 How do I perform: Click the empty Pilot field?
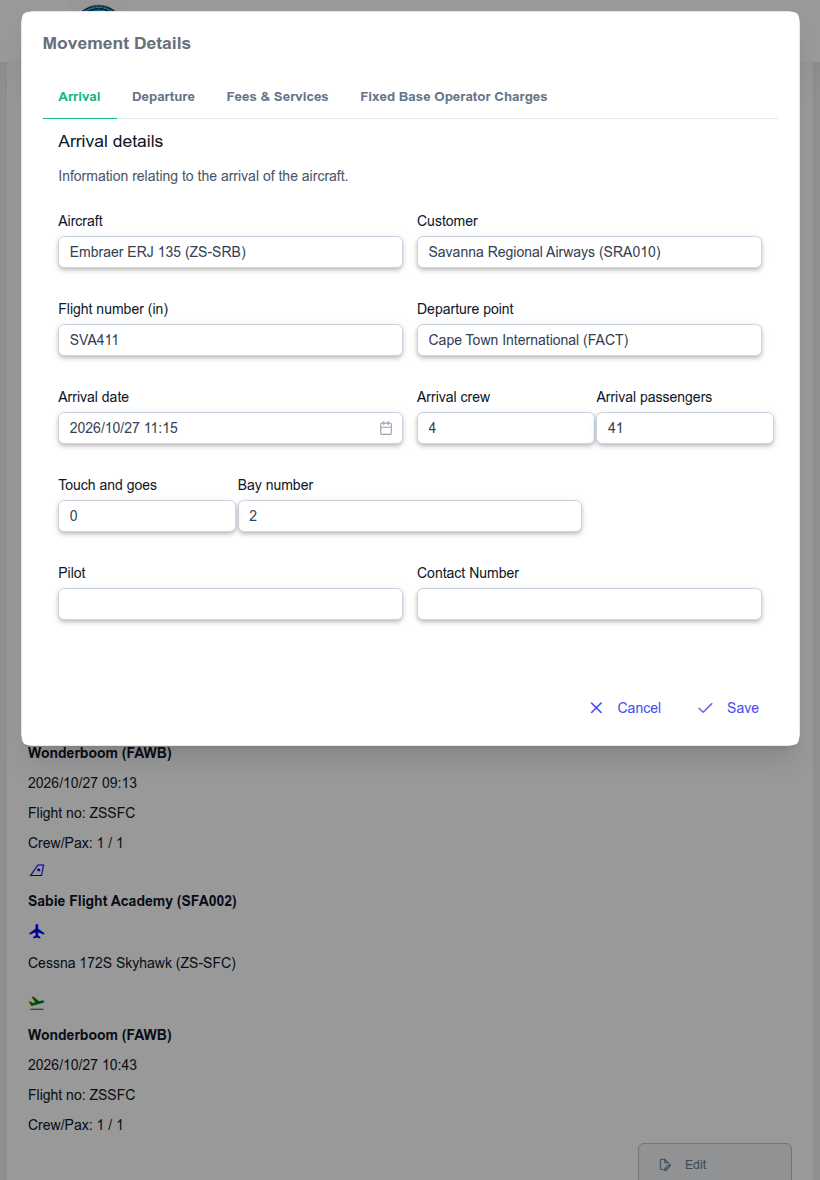click(x=230, y=604)
